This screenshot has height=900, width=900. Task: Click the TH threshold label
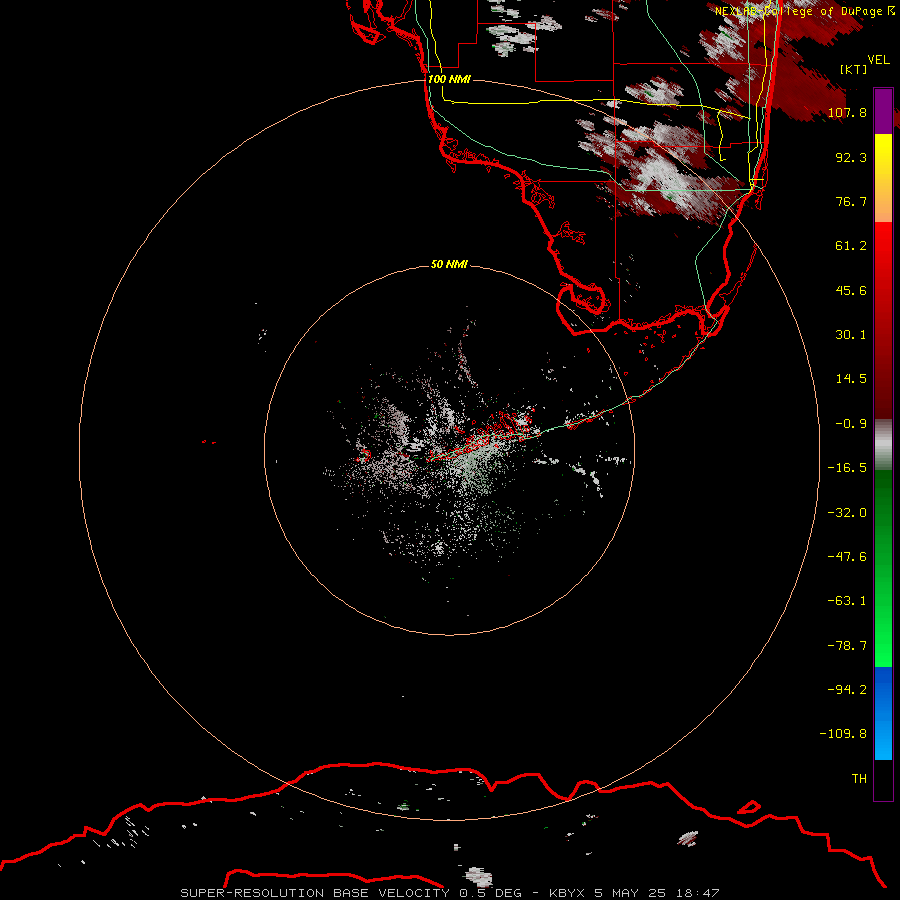[859, 779]
